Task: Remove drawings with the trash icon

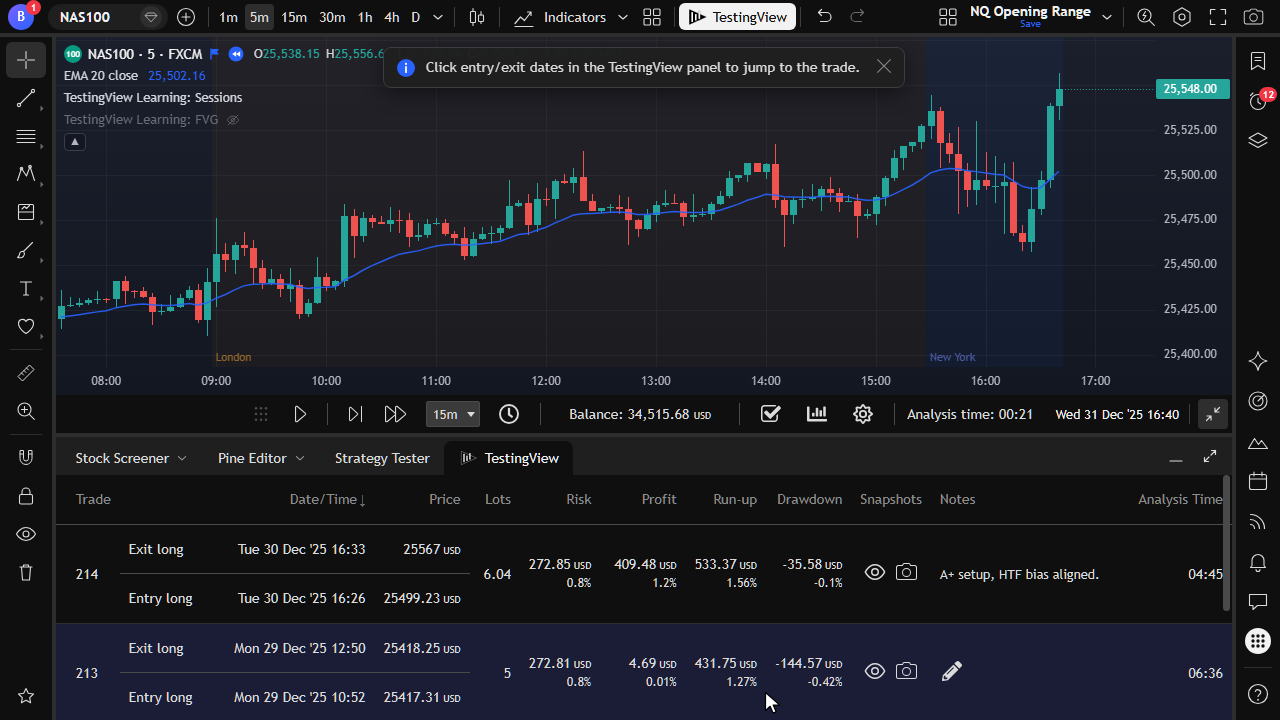Action: click(x=26, y=572)
